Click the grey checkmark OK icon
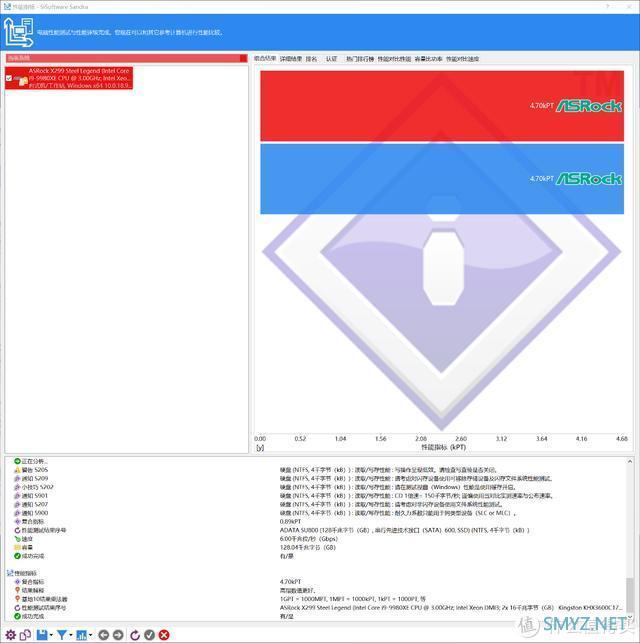 (149, 635)
